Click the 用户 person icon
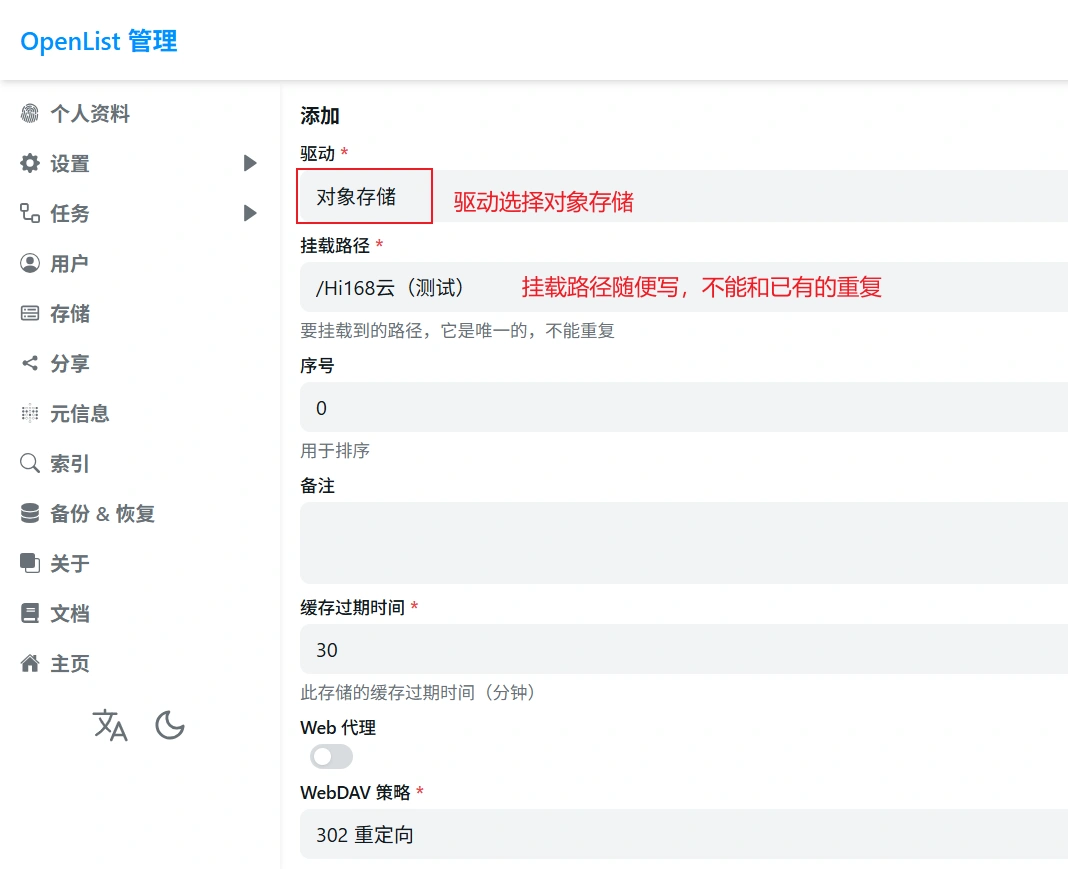The height and width of the screenshot is (869, 1068). (30, 264)
